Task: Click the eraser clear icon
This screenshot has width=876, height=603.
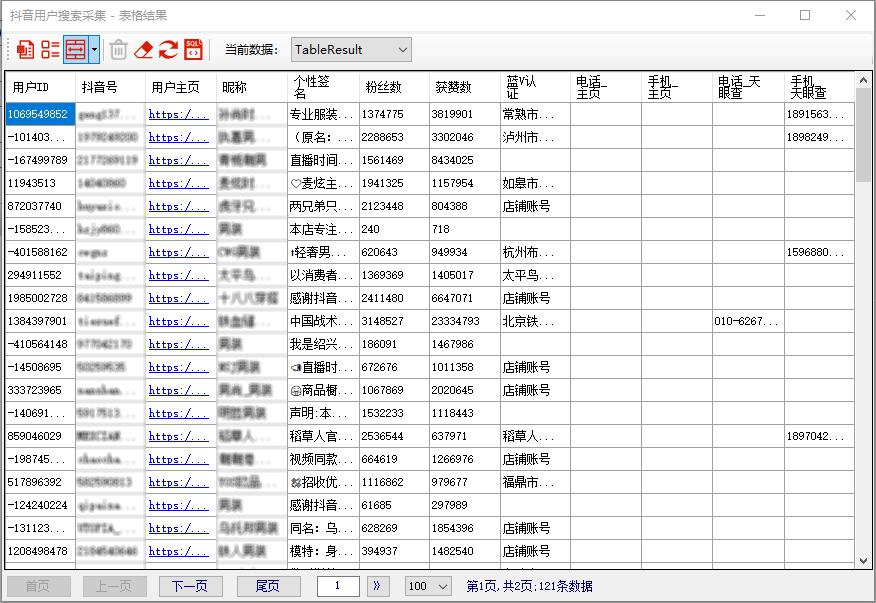Action: point(144,49)
